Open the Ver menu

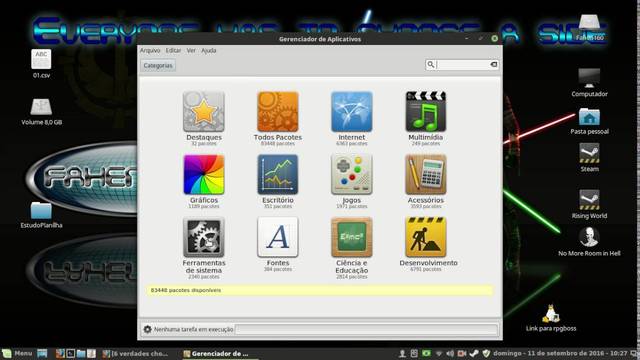(191, 51)
